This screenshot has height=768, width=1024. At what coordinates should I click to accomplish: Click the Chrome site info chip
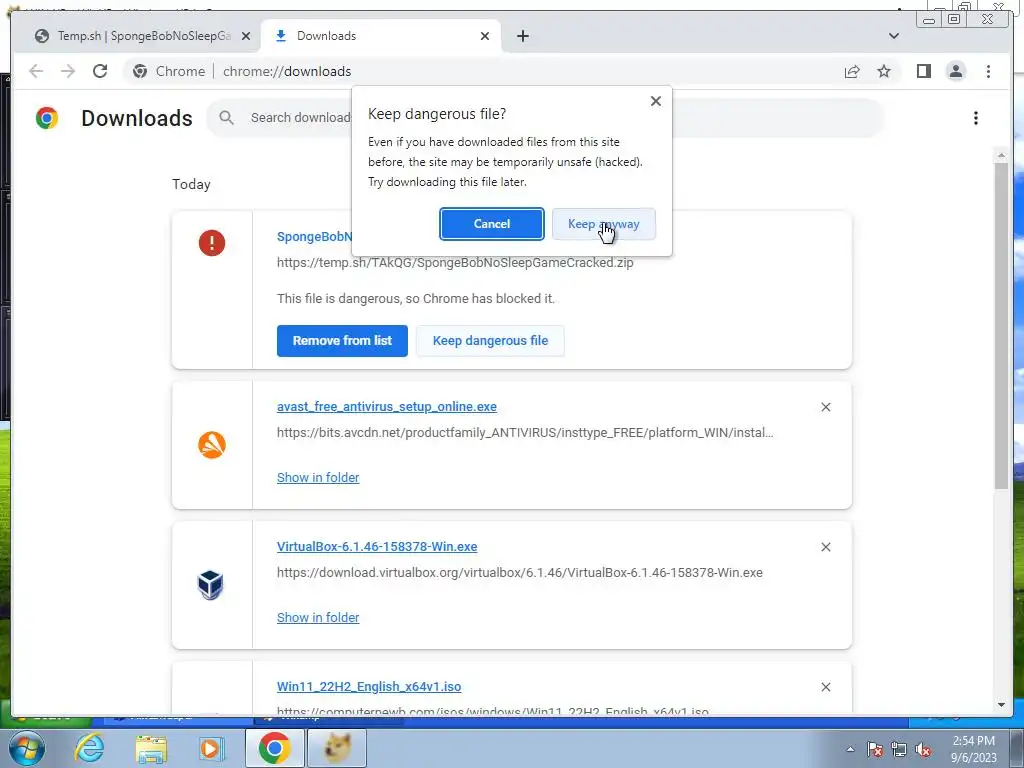(x=169, y=71)
